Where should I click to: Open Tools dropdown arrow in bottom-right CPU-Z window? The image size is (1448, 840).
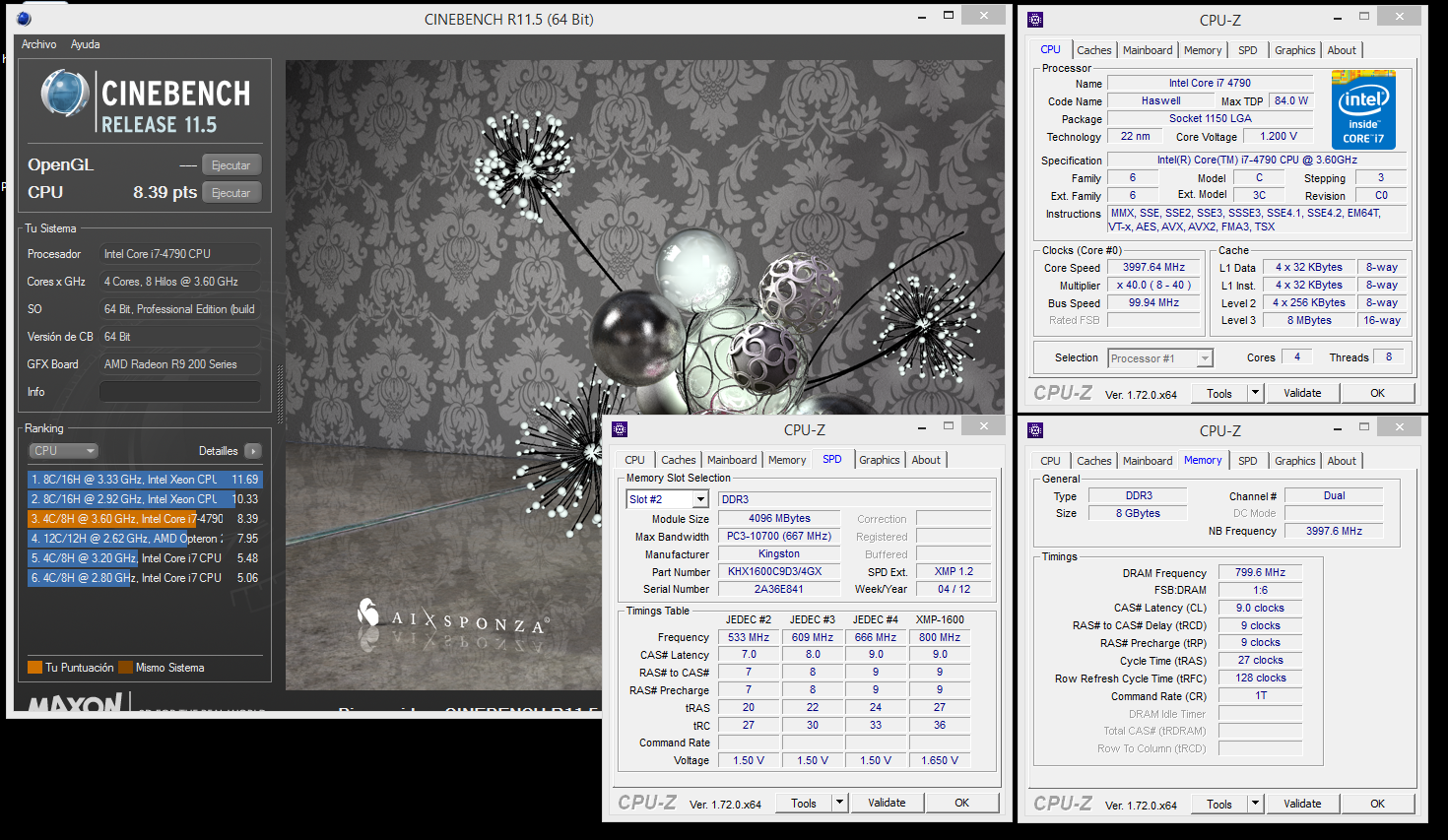coord(1255,804)
